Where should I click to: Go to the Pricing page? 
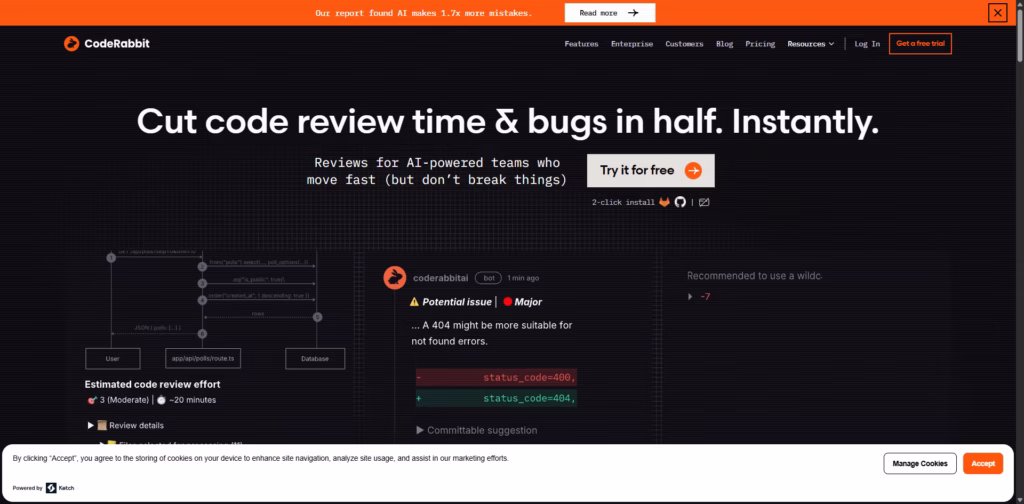click(x=760, y=44)
